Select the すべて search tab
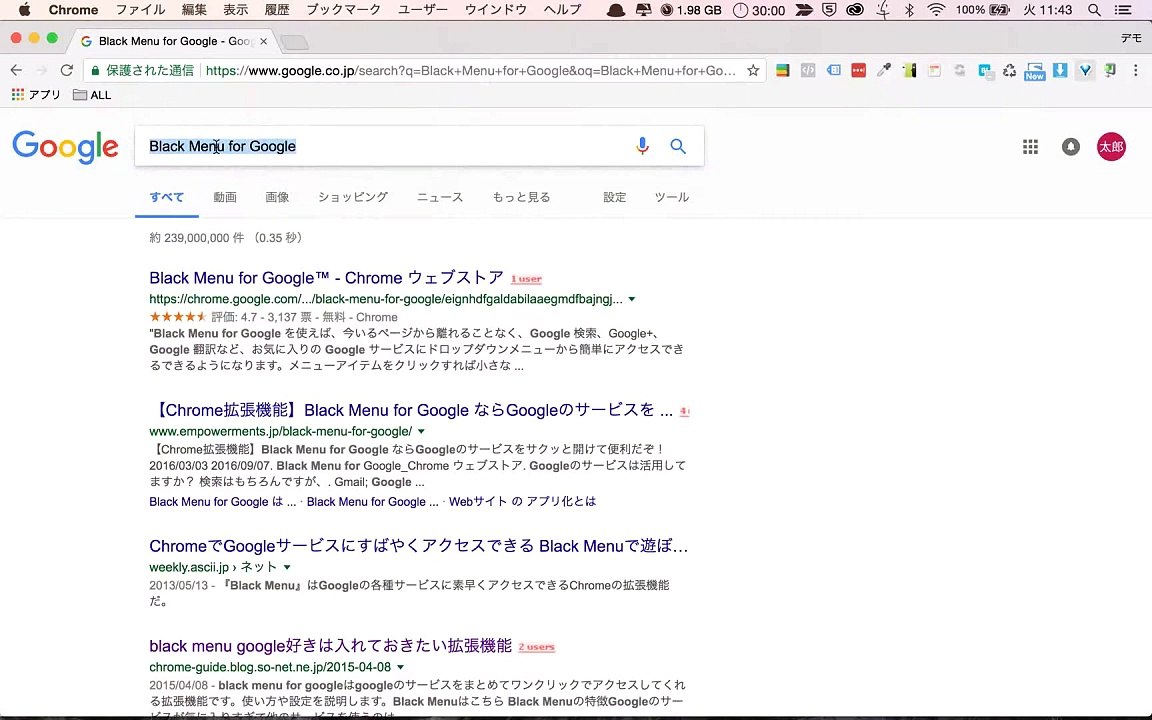Screen dimensions: 1152x720 coord(167,197)
